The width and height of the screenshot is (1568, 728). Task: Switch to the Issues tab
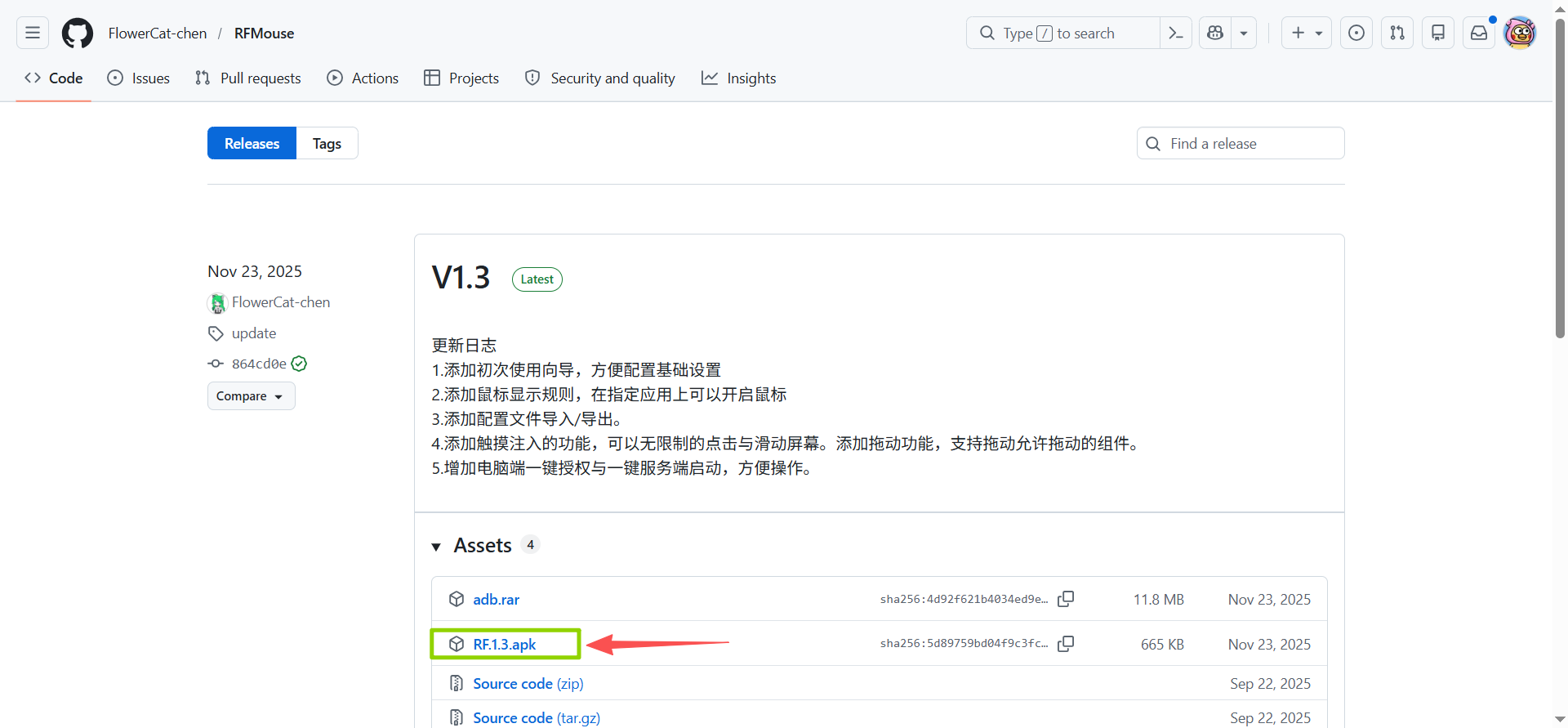139,78
